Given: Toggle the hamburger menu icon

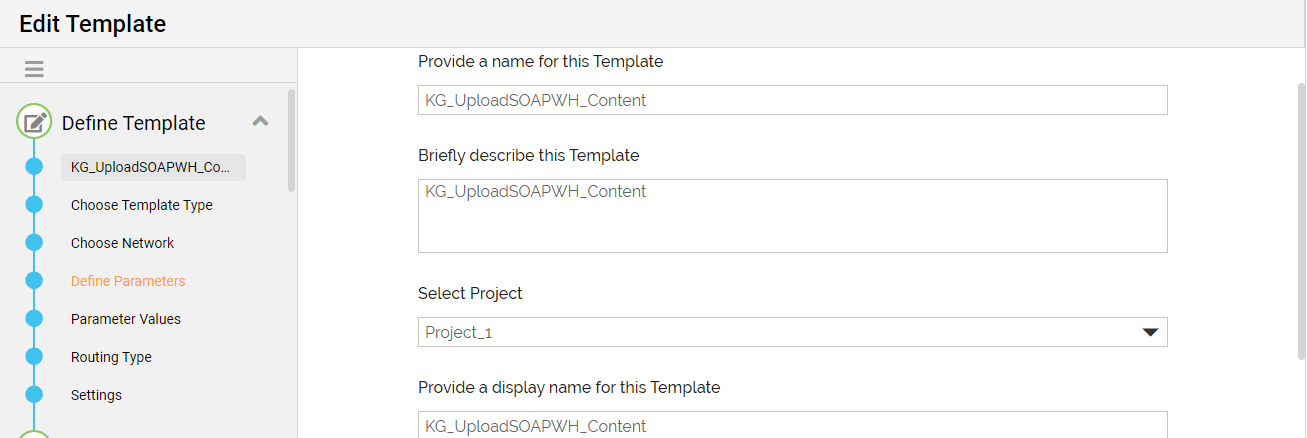Looking at the screenshot, I should click(34, 69).
